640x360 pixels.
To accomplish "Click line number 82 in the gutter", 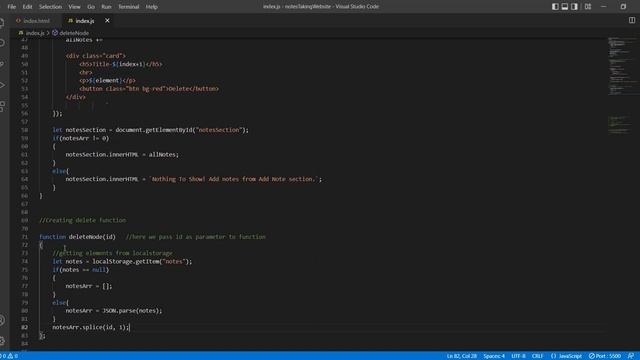I will pyautogui.click(x=24, y=327).
